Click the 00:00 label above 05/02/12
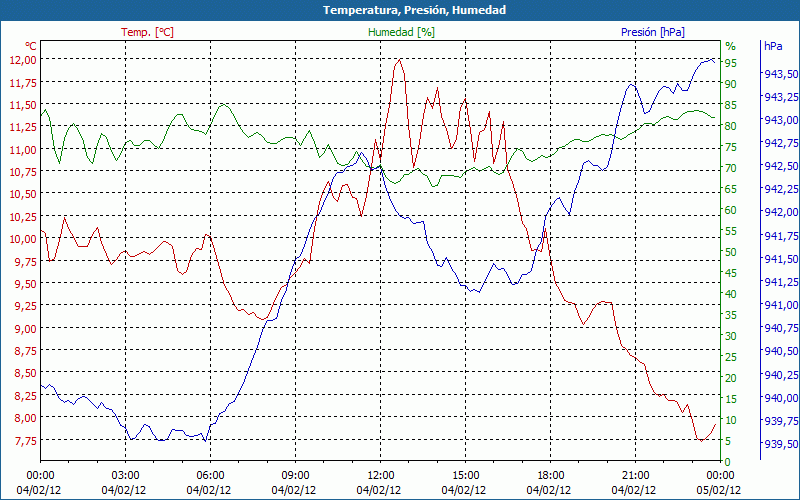Image resolution: width=800 pixels, height=500 pixels. point(720,476)
